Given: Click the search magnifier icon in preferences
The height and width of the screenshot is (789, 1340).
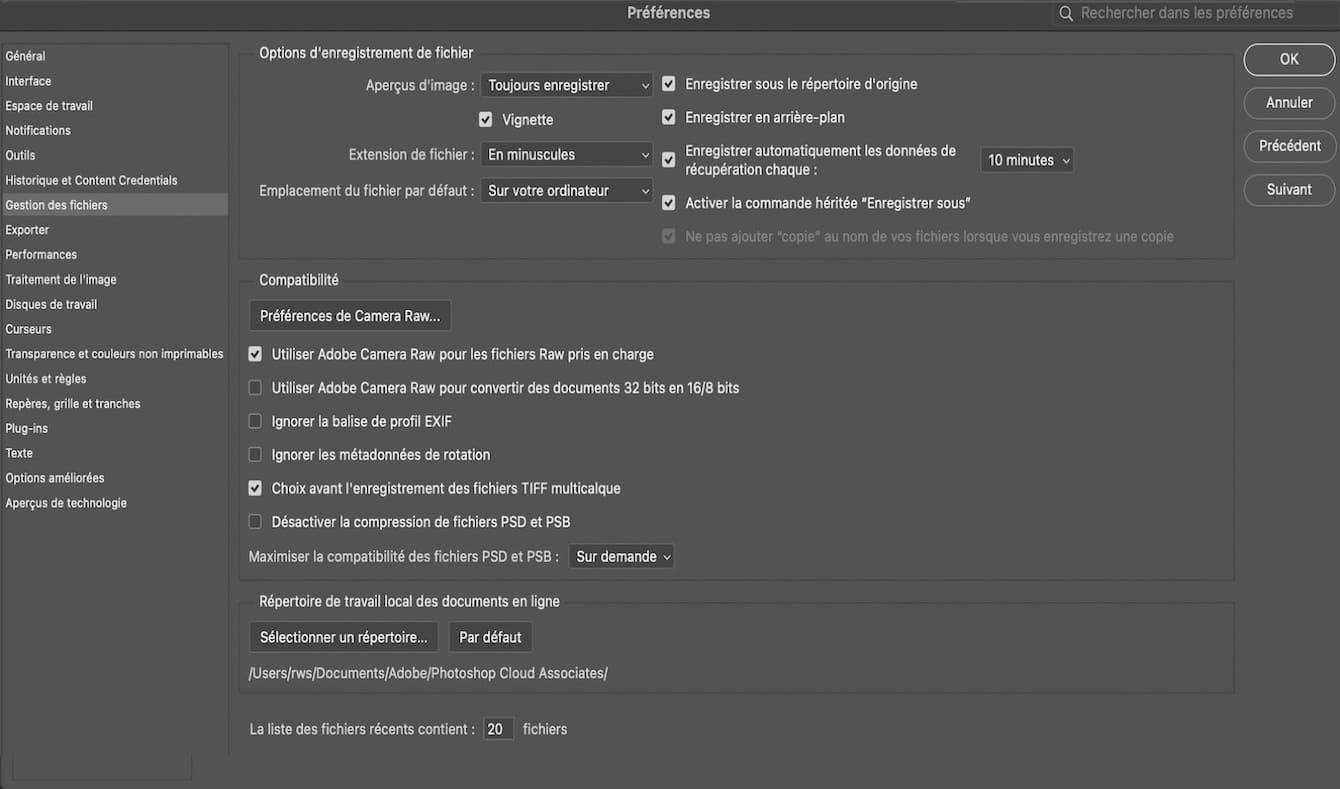Looking at the screenshot, I should (1067, 14).
